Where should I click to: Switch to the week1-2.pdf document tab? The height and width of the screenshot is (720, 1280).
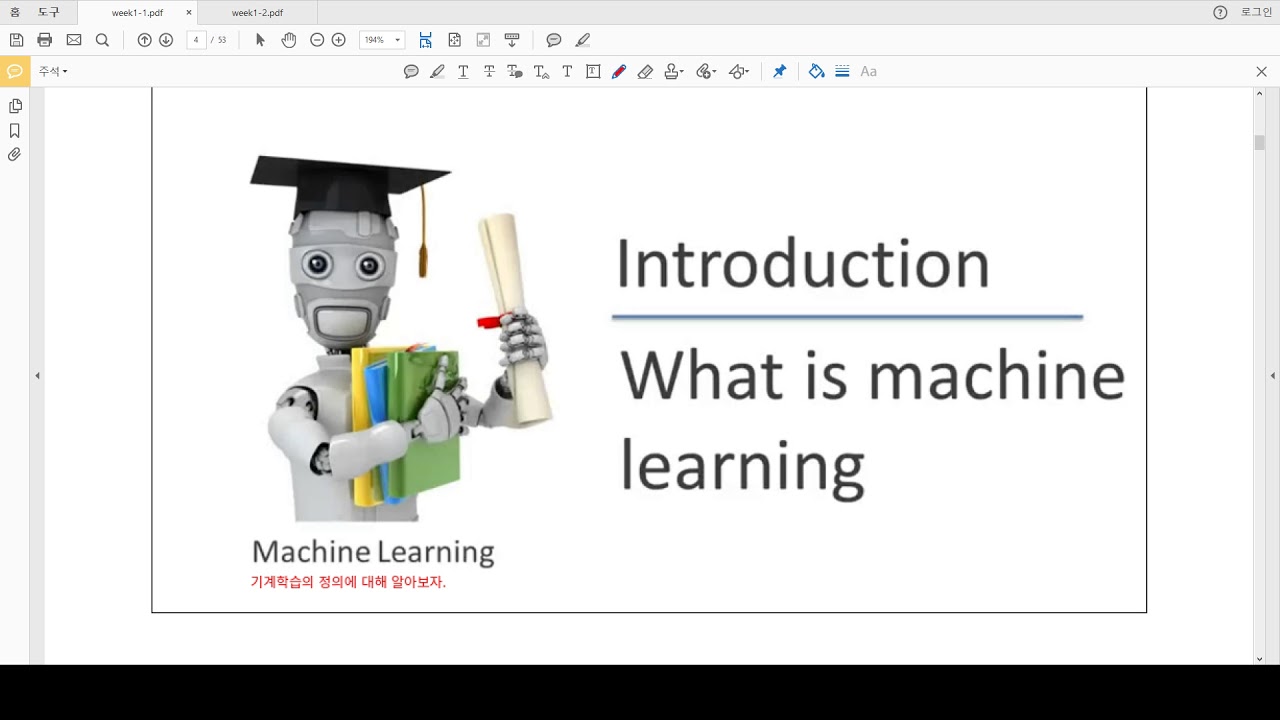(x=257, y=13)
